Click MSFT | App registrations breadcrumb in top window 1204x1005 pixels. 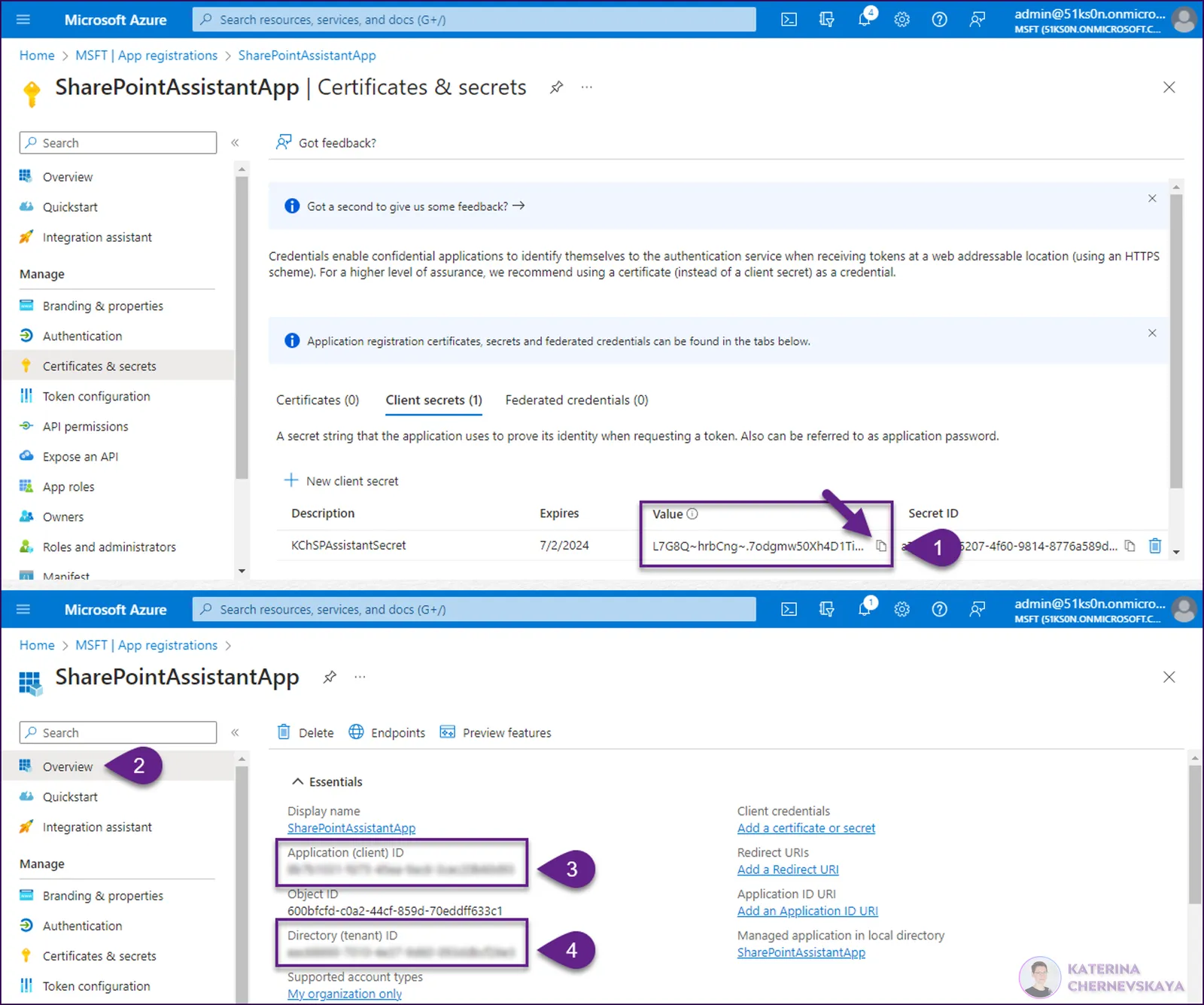146,55
